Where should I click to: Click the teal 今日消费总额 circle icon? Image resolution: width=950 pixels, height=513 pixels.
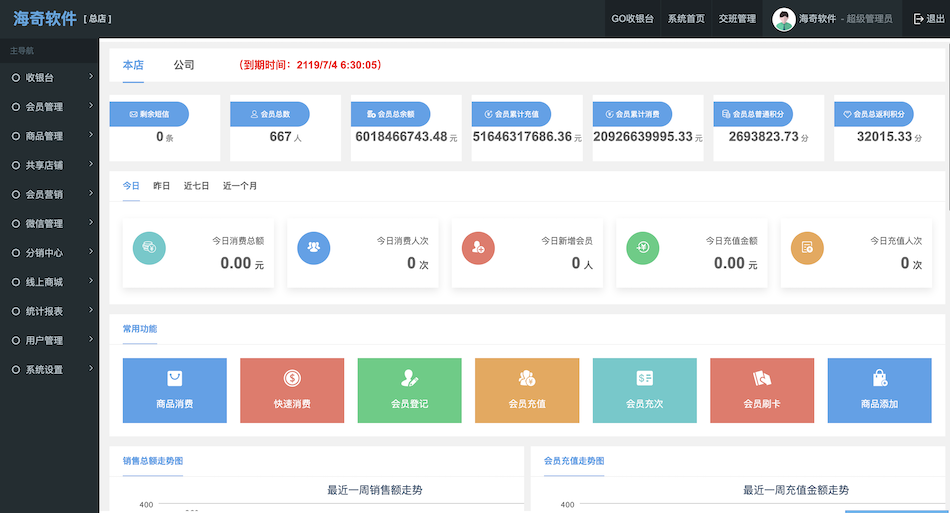coord(149,248)
